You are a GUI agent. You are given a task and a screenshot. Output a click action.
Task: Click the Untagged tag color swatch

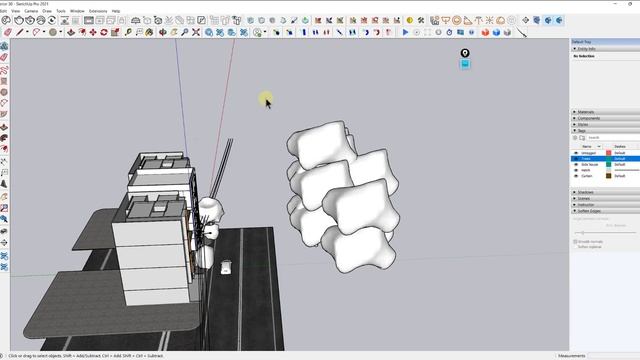[x=609, y=153]
